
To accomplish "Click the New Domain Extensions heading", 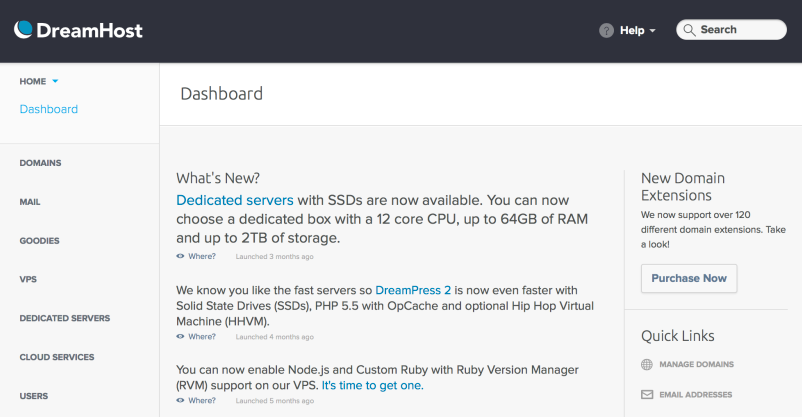I will tap(683, 187).
